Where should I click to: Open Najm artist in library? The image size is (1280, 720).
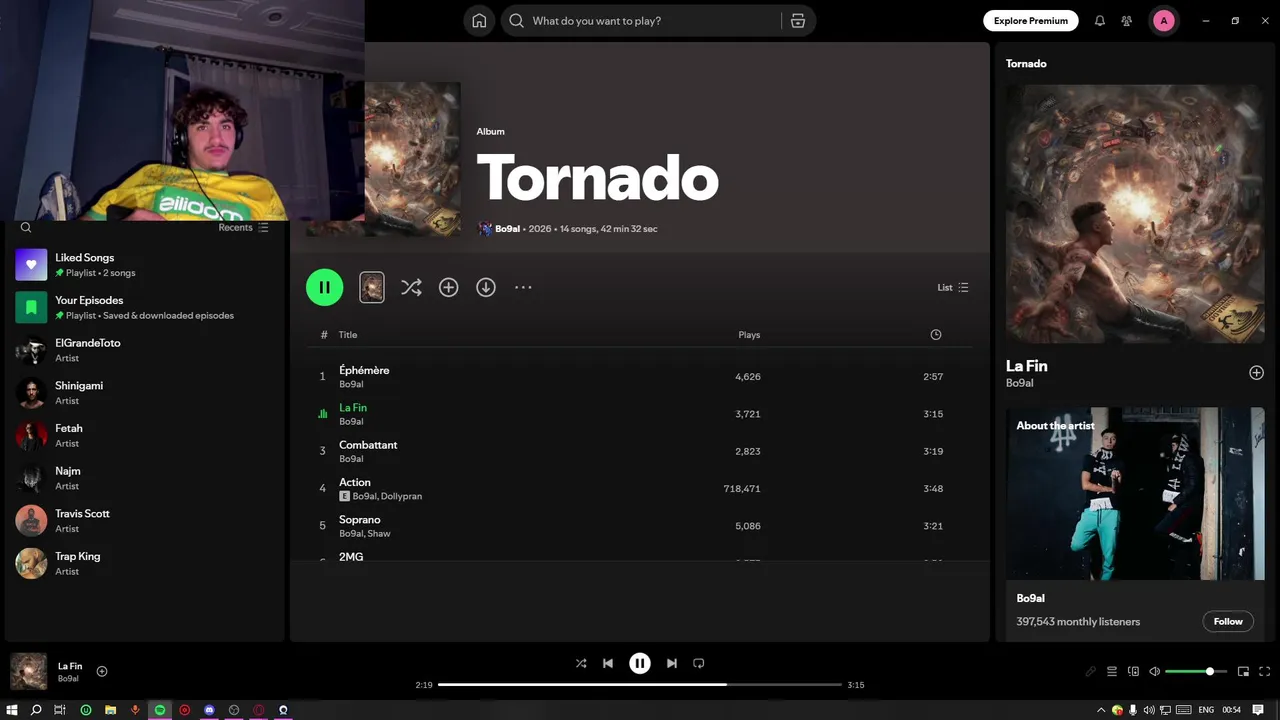point(145,478)
